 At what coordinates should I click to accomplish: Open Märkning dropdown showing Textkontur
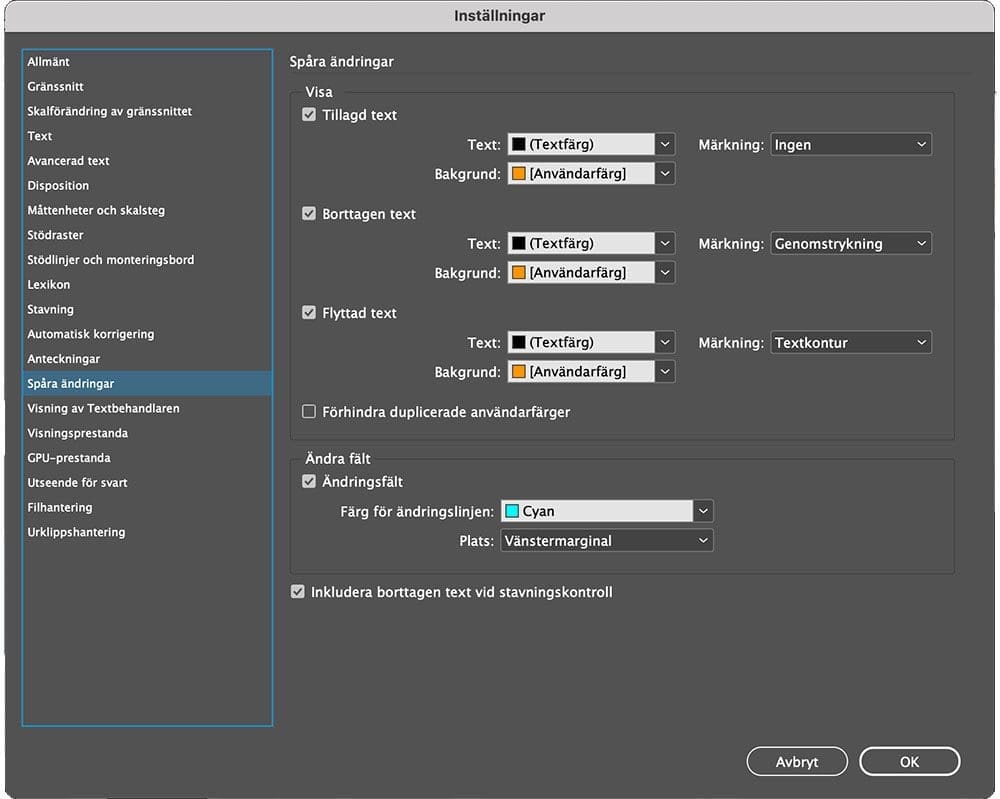[851, 342]
